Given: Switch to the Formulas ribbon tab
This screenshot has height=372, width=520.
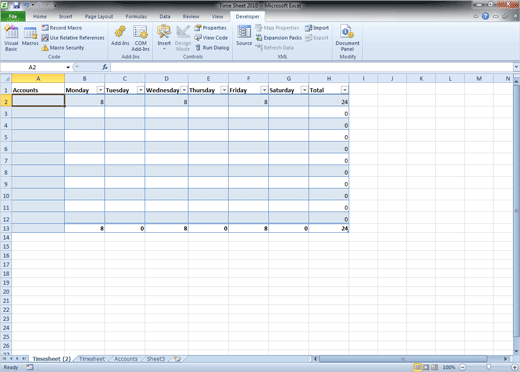Looking at the screenshot, I should [136, 16].
